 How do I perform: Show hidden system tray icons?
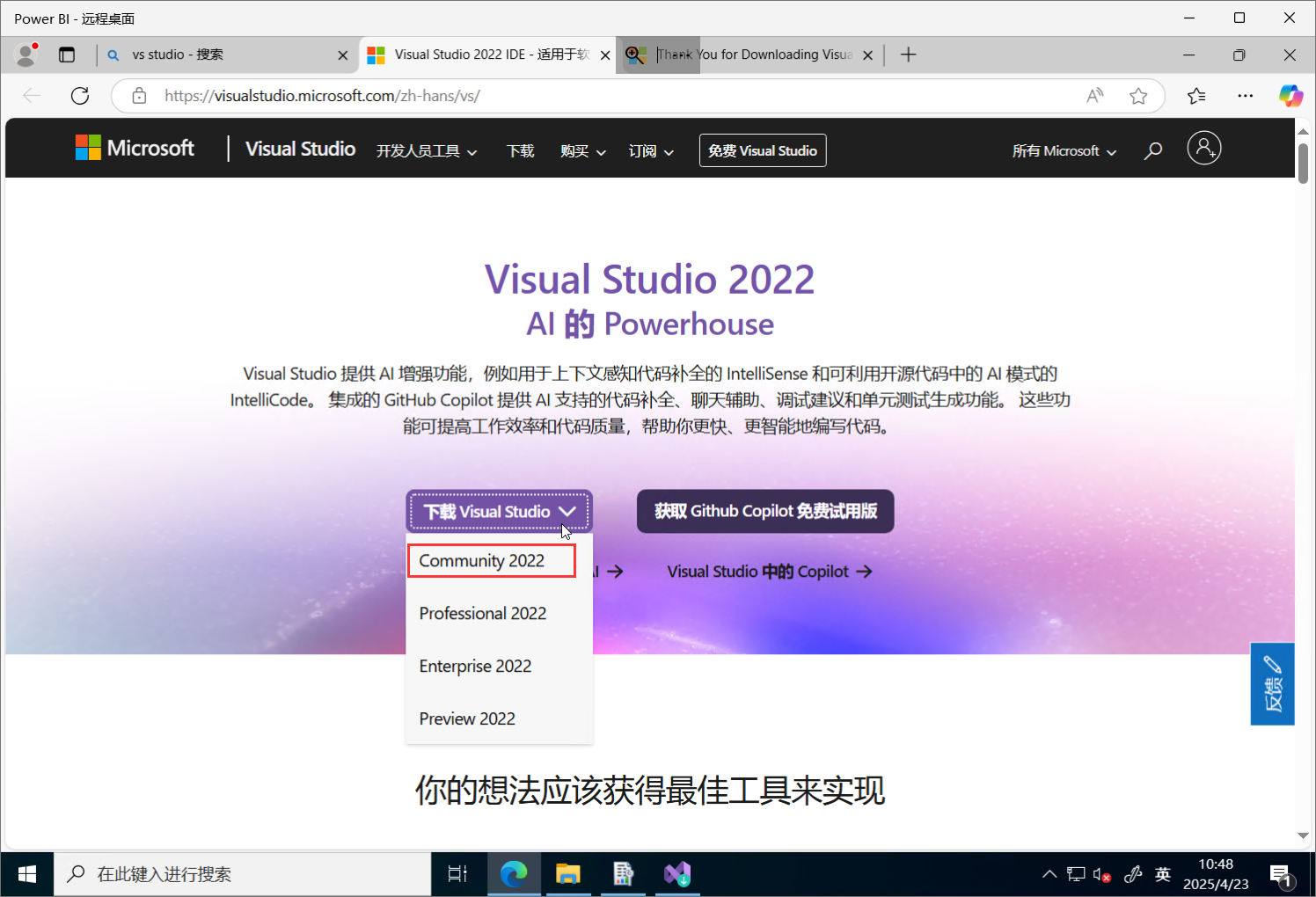pos(1049,874)
